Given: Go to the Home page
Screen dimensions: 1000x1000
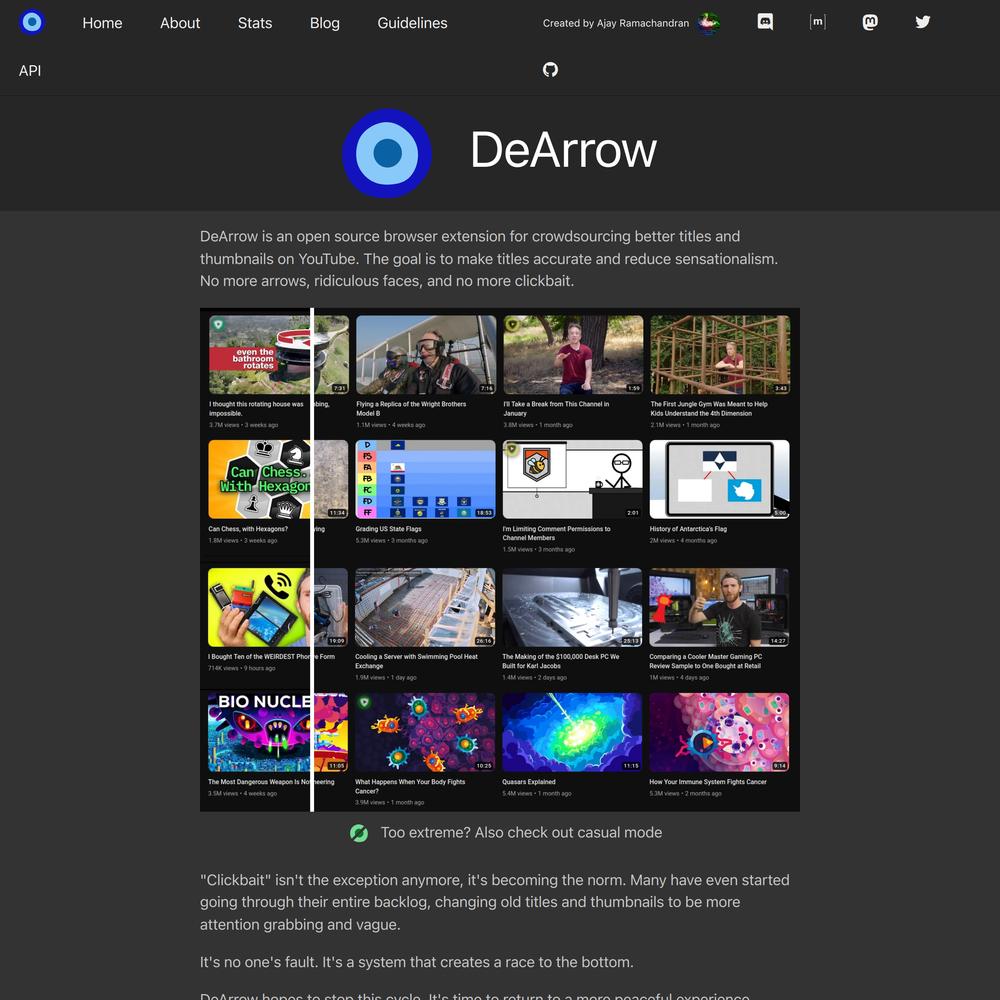Looking at the screenshot, I should point(102,23).
